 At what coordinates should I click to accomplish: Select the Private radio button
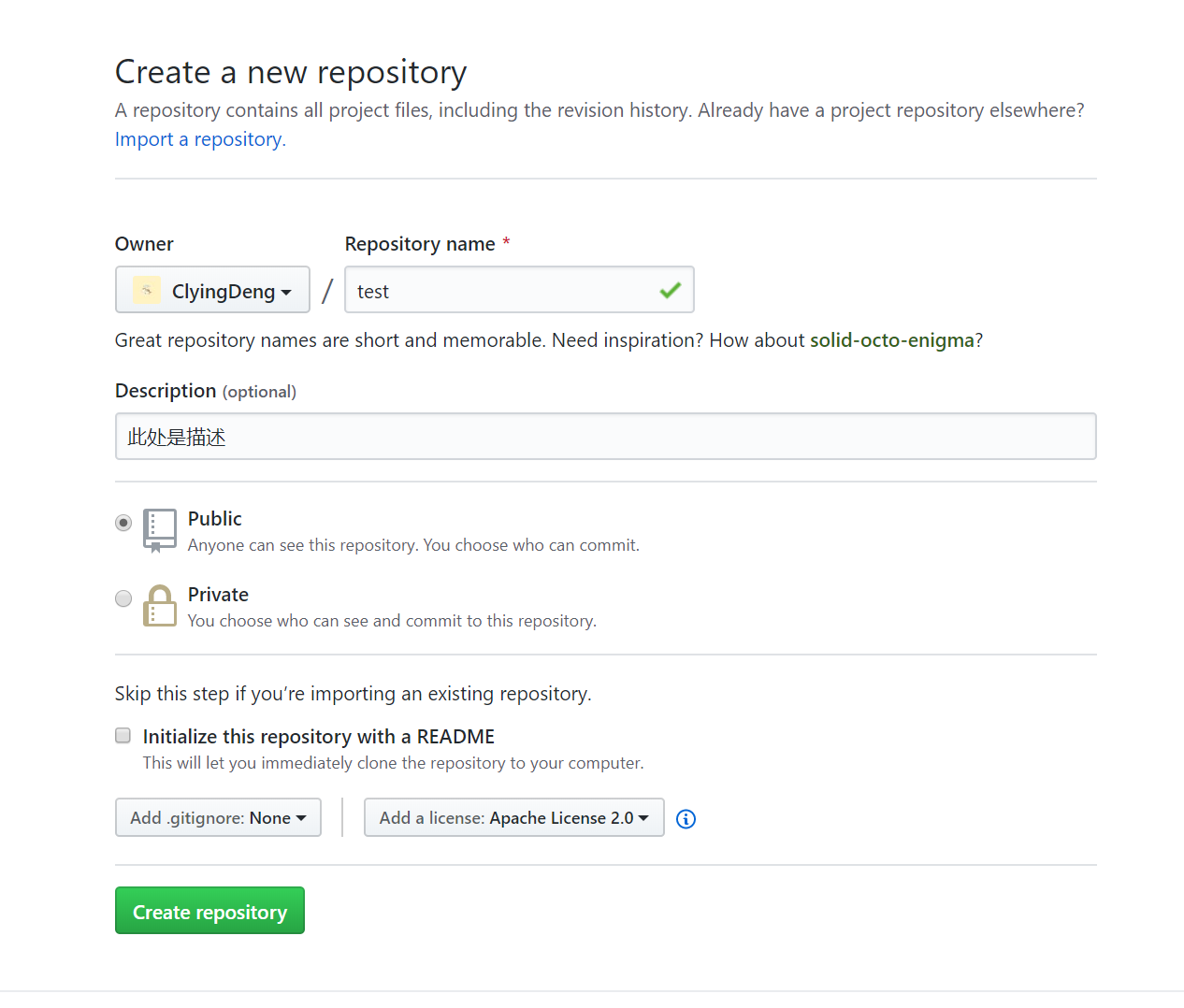coord(123,598)
